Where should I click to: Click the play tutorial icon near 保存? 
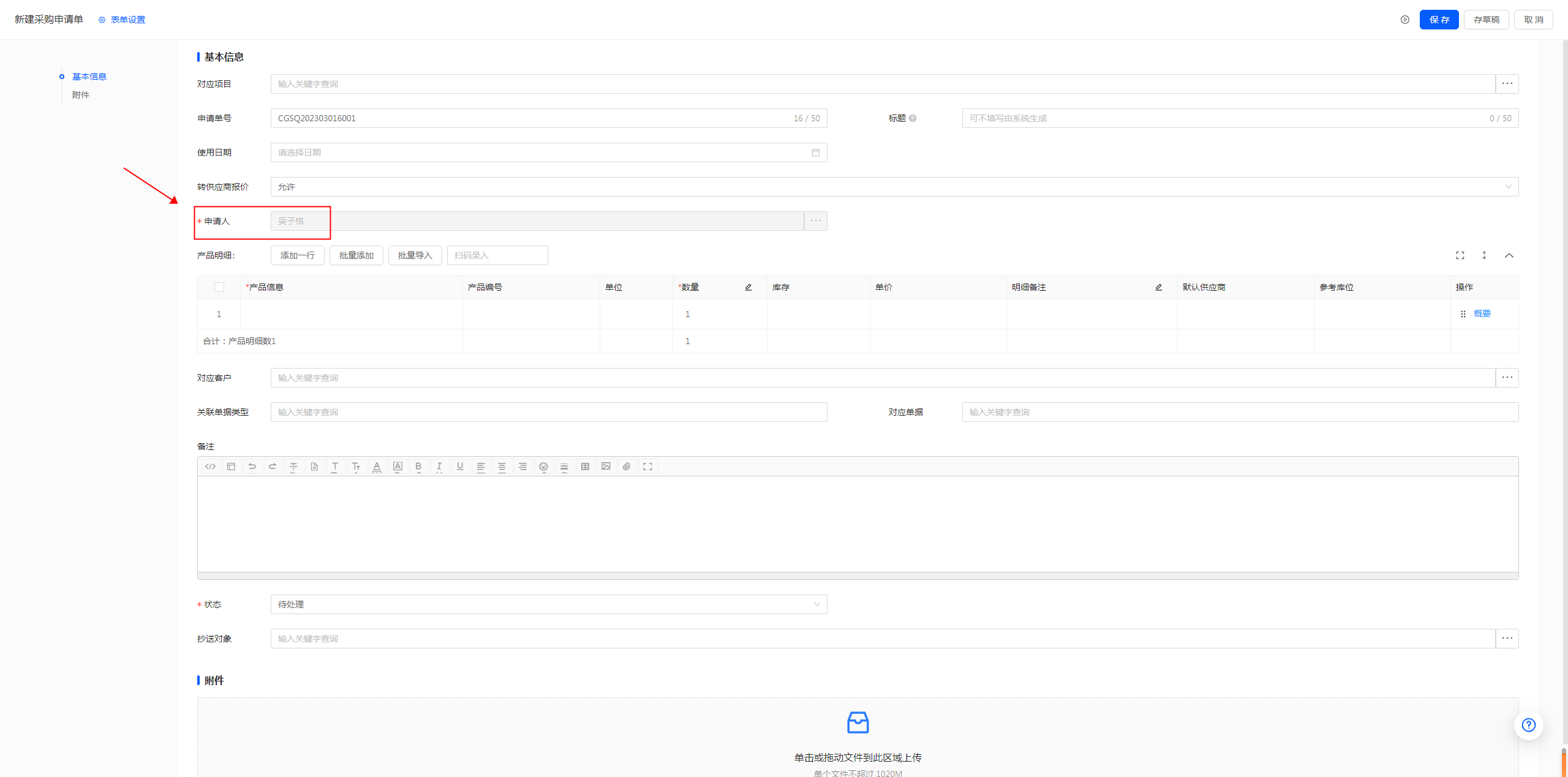point(1405,20)
